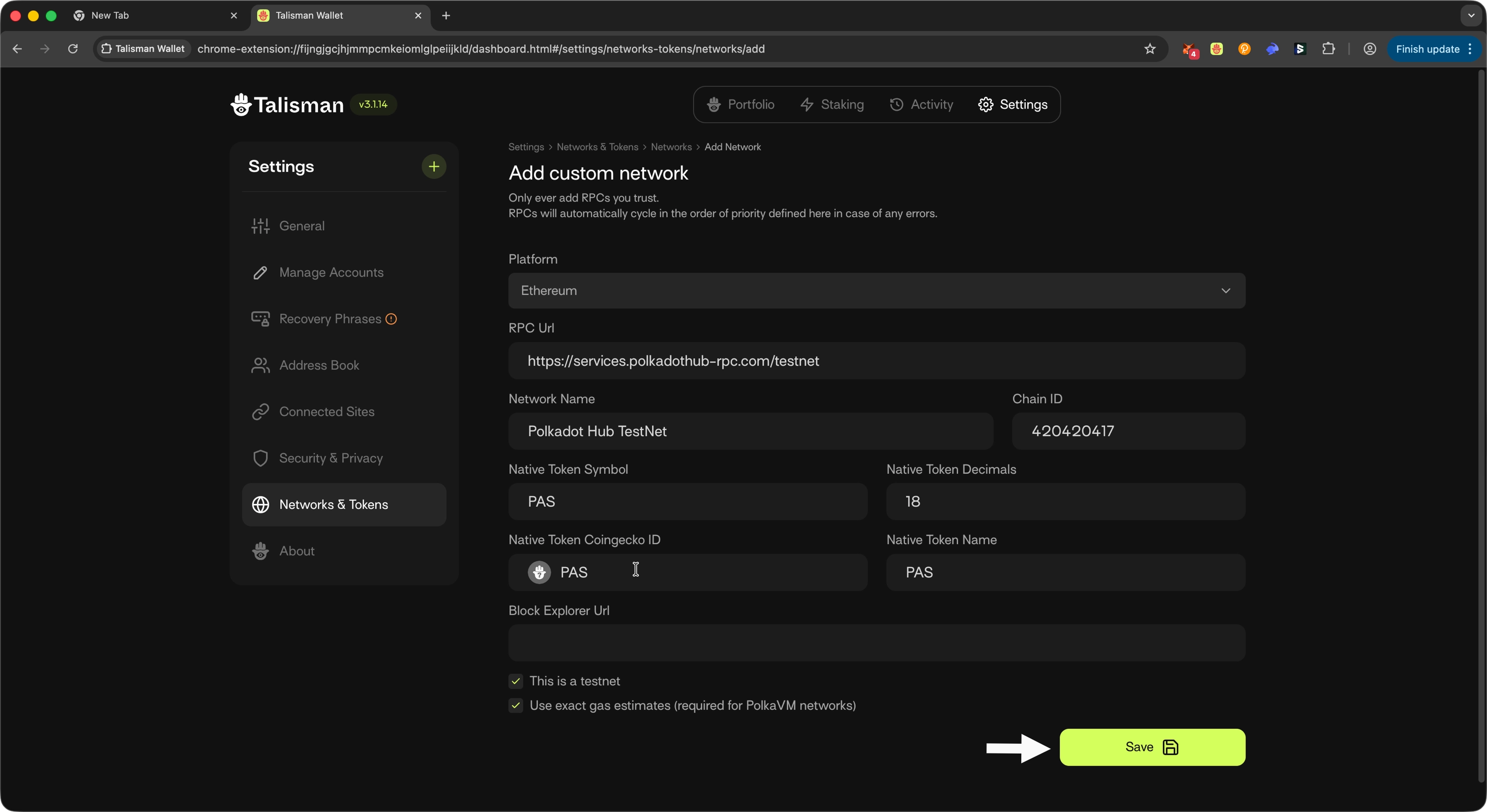Switch to the Staking tab
The height and width of the screenshot is (812, 1487).
pos(833,105)
